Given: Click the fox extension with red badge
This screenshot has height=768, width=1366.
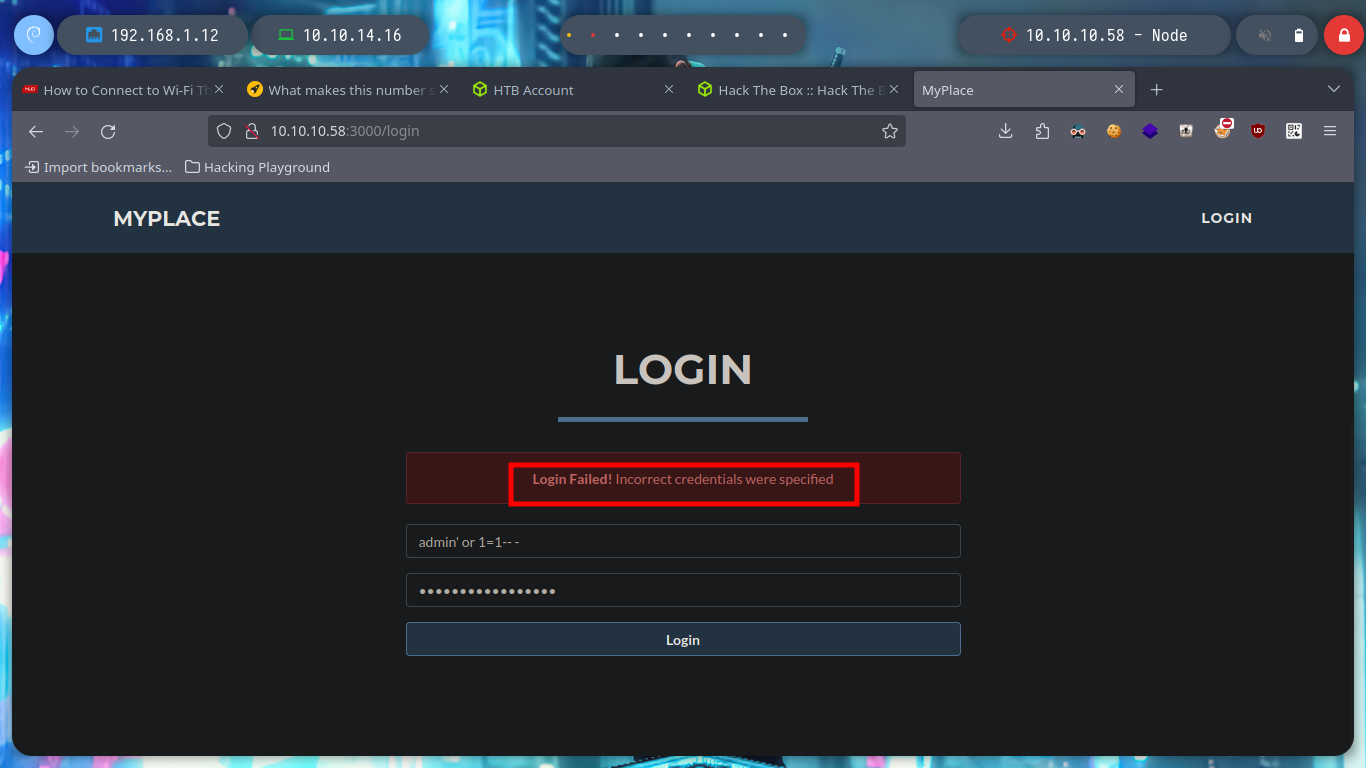Looking at the screenshot, I should tap(1222, 129).
